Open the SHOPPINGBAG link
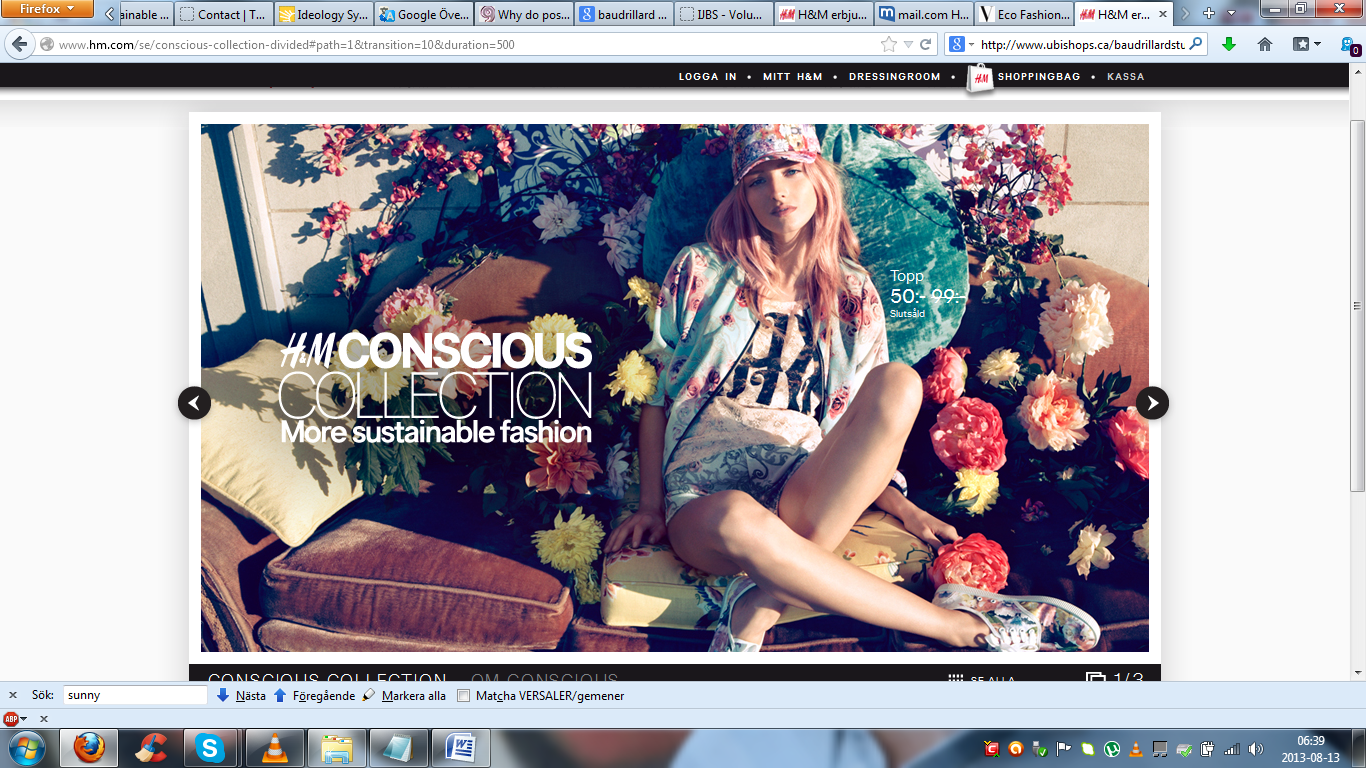 pos(1039,77)
